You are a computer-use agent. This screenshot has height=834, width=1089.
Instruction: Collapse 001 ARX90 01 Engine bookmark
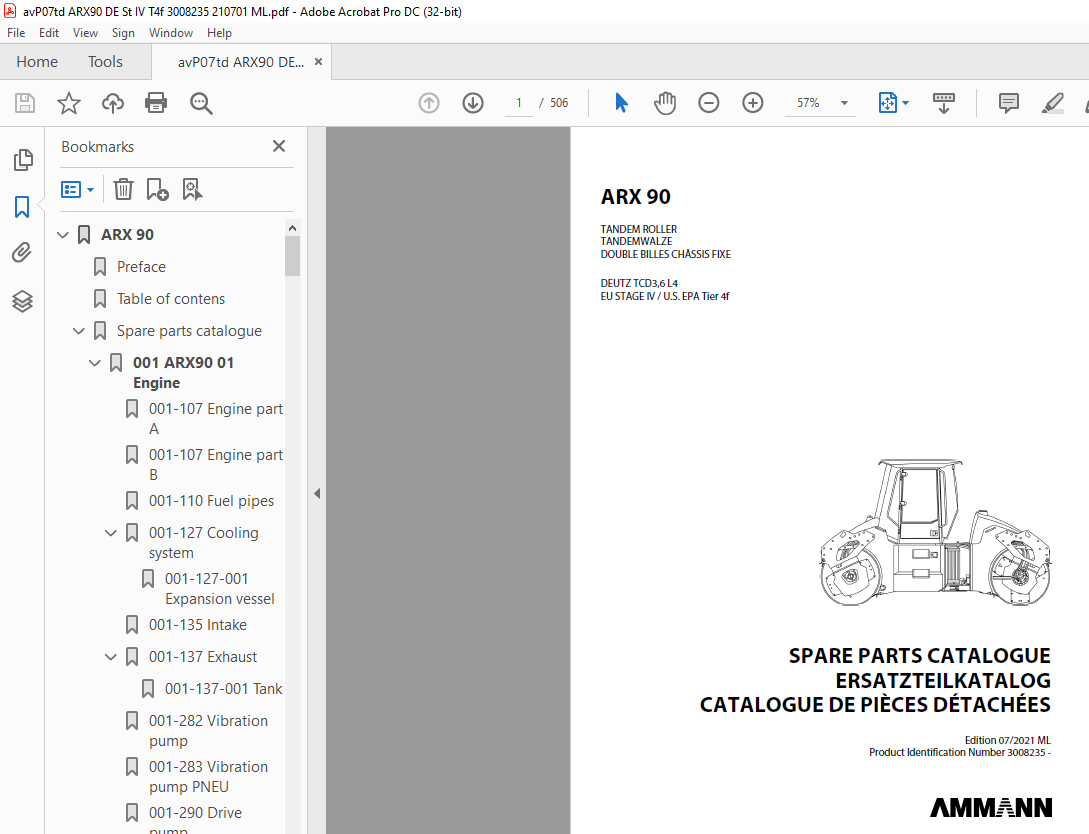coord(95,363)
